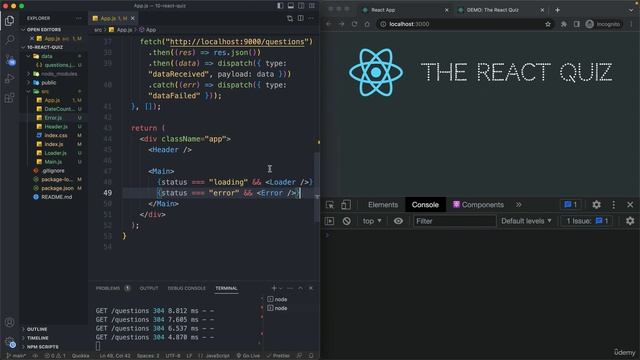Open the Chrome Extensions puzzle icon

[564, 24]
